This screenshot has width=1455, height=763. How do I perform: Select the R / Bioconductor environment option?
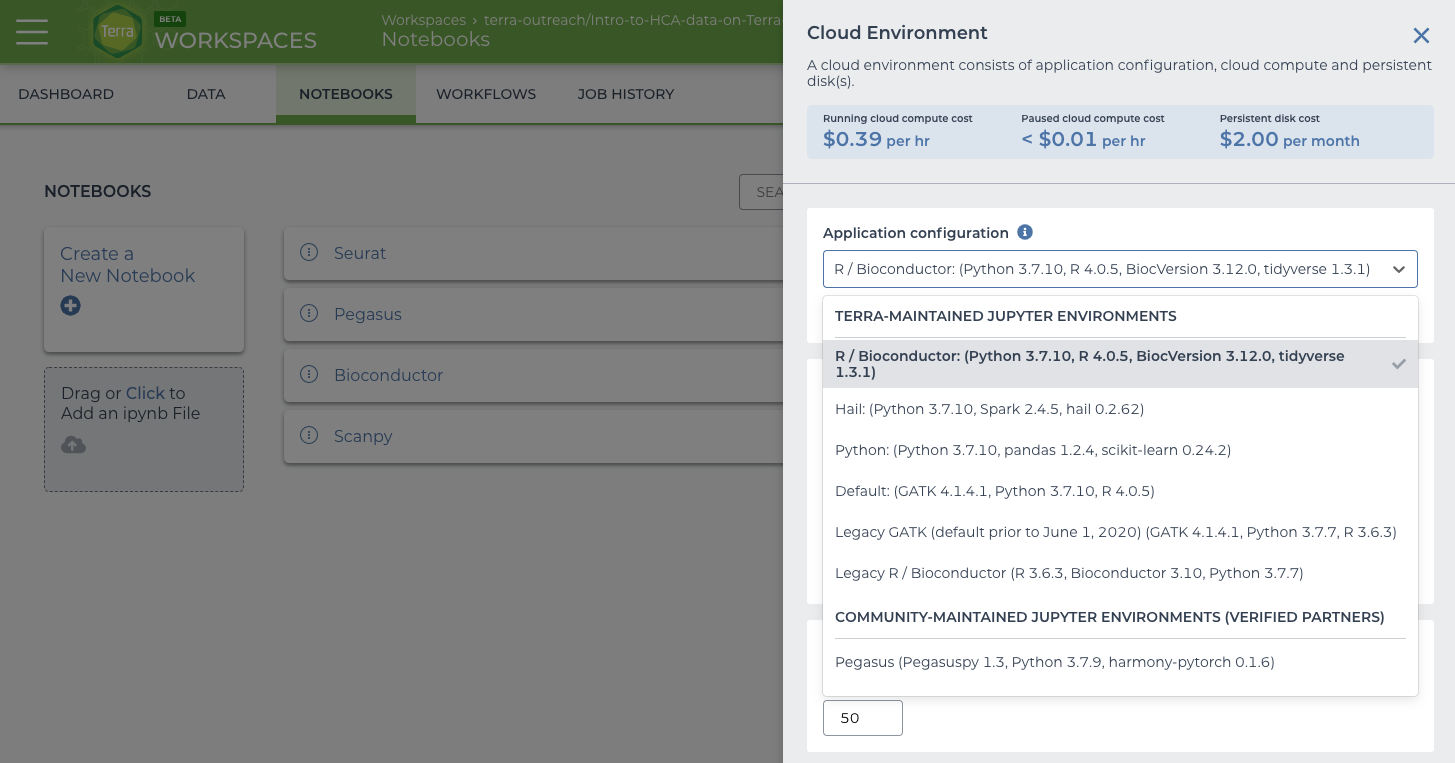[x=1120, y=364]
